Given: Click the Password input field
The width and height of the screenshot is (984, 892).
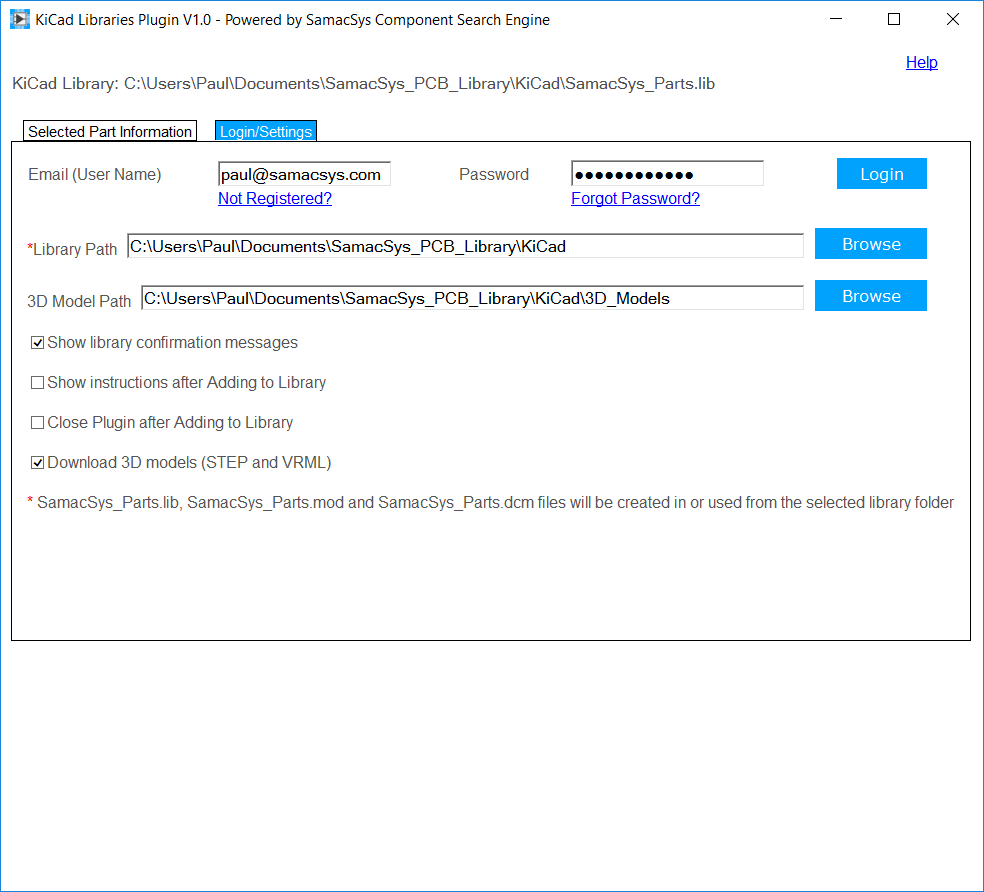Looking at the screenshot, I should (x=667, y=174).
